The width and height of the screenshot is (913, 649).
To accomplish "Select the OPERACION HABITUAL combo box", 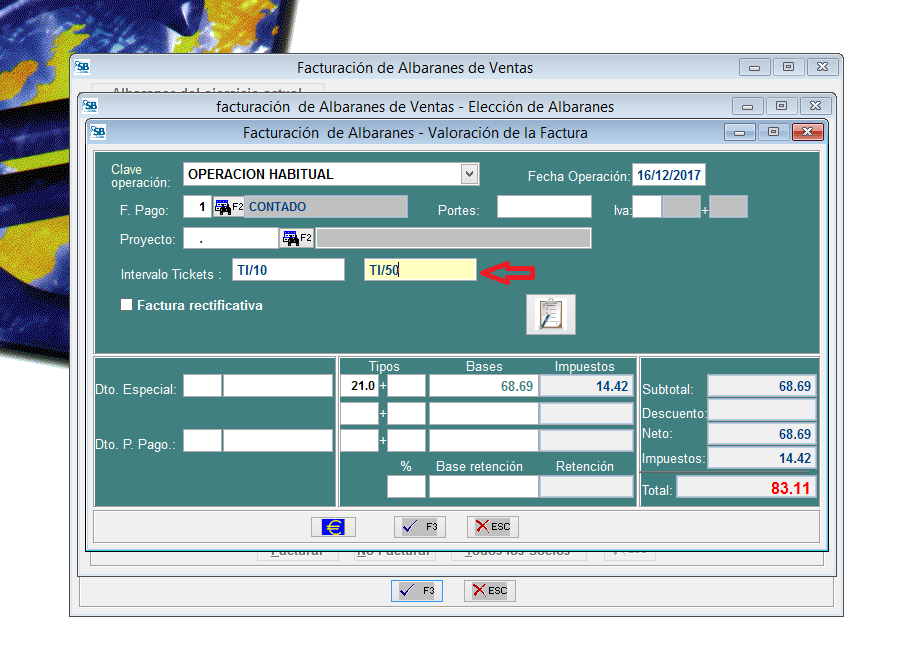I will click(321, 174).
